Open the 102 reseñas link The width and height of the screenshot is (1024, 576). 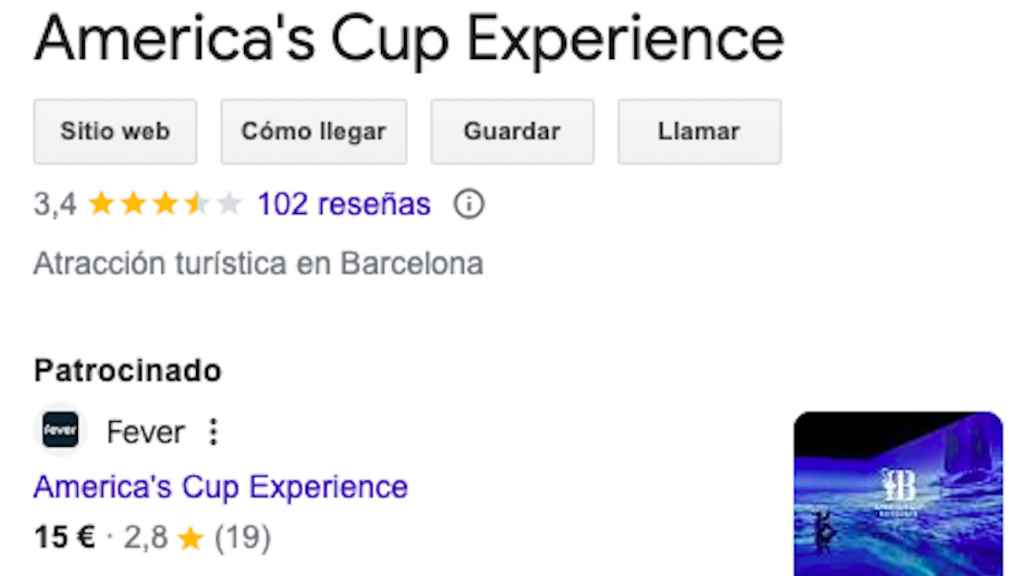(344, 203)
